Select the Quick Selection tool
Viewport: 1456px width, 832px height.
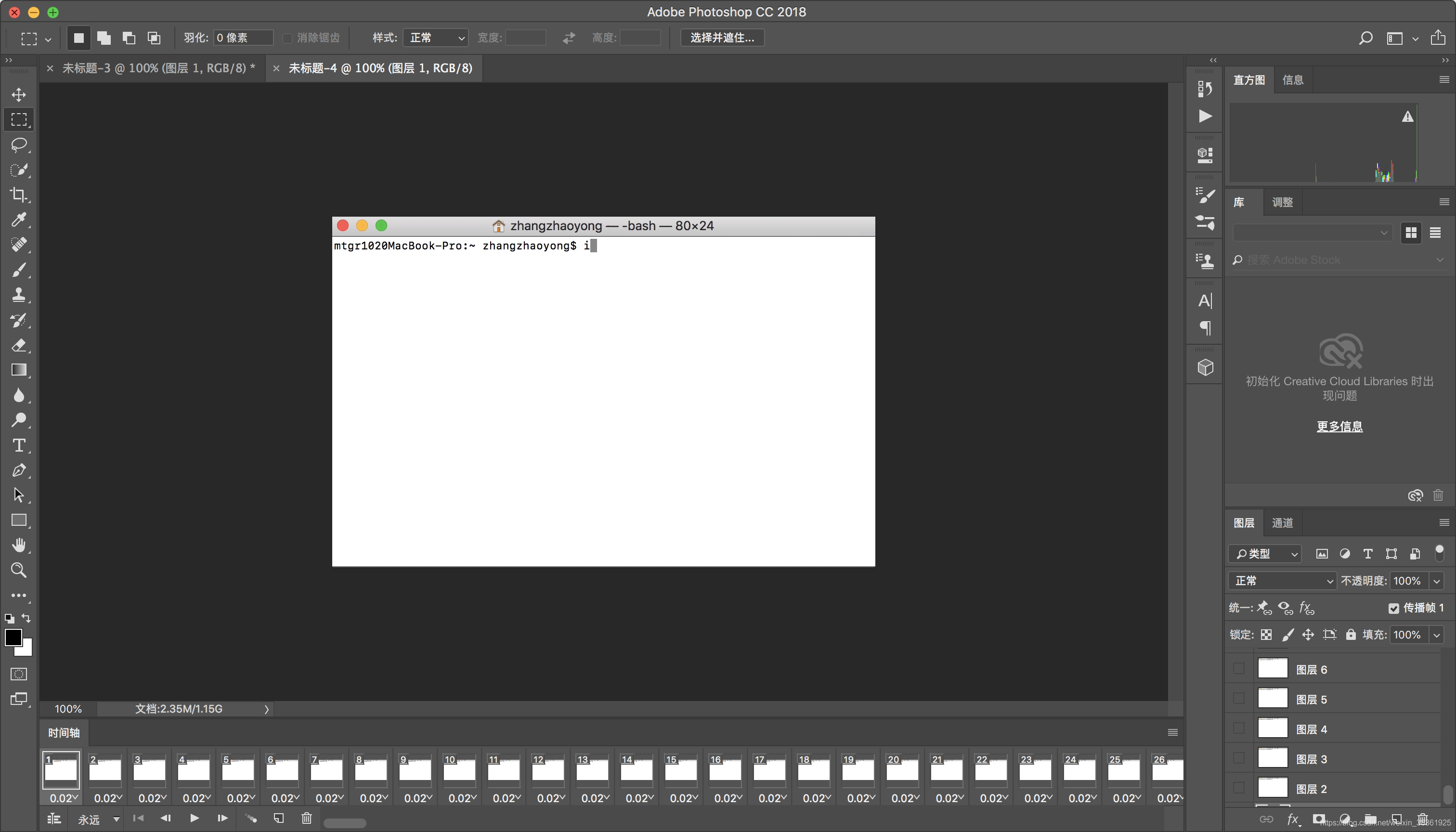(x=19, y=169)
